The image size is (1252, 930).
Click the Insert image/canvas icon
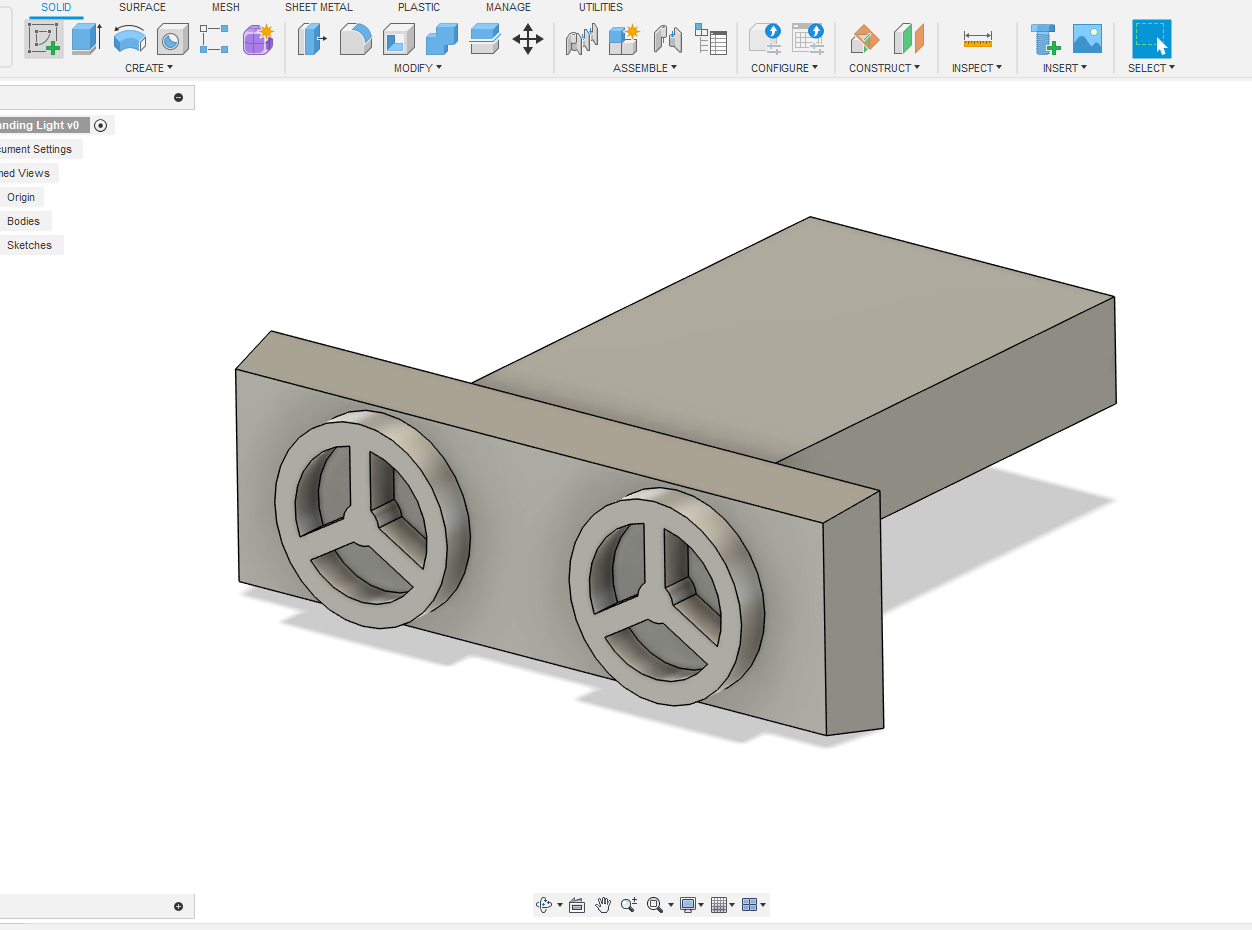(1087, 39)
